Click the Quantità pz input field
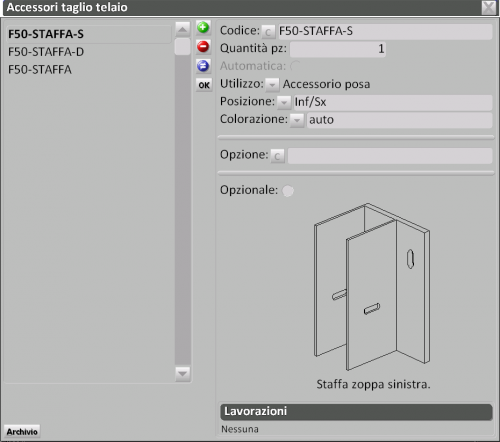The height and width of the screenshot is (442, 500). 338,49
